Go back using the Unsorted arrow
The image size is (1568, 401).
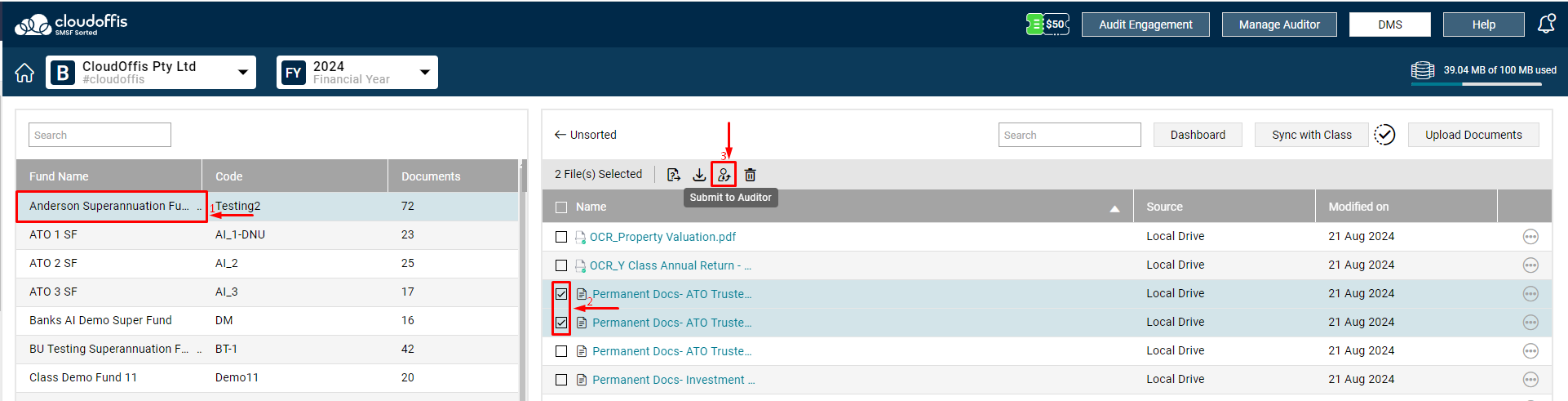coord(560,135)
